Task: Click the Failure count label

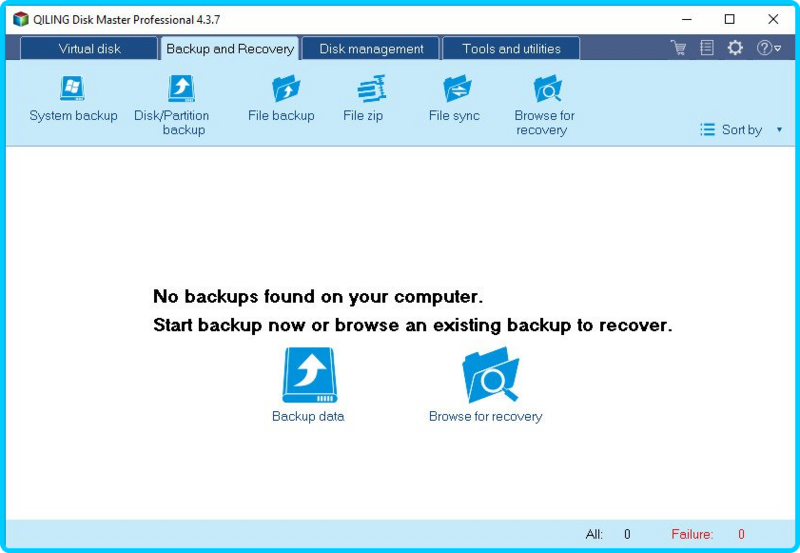Action: [692, 534]
